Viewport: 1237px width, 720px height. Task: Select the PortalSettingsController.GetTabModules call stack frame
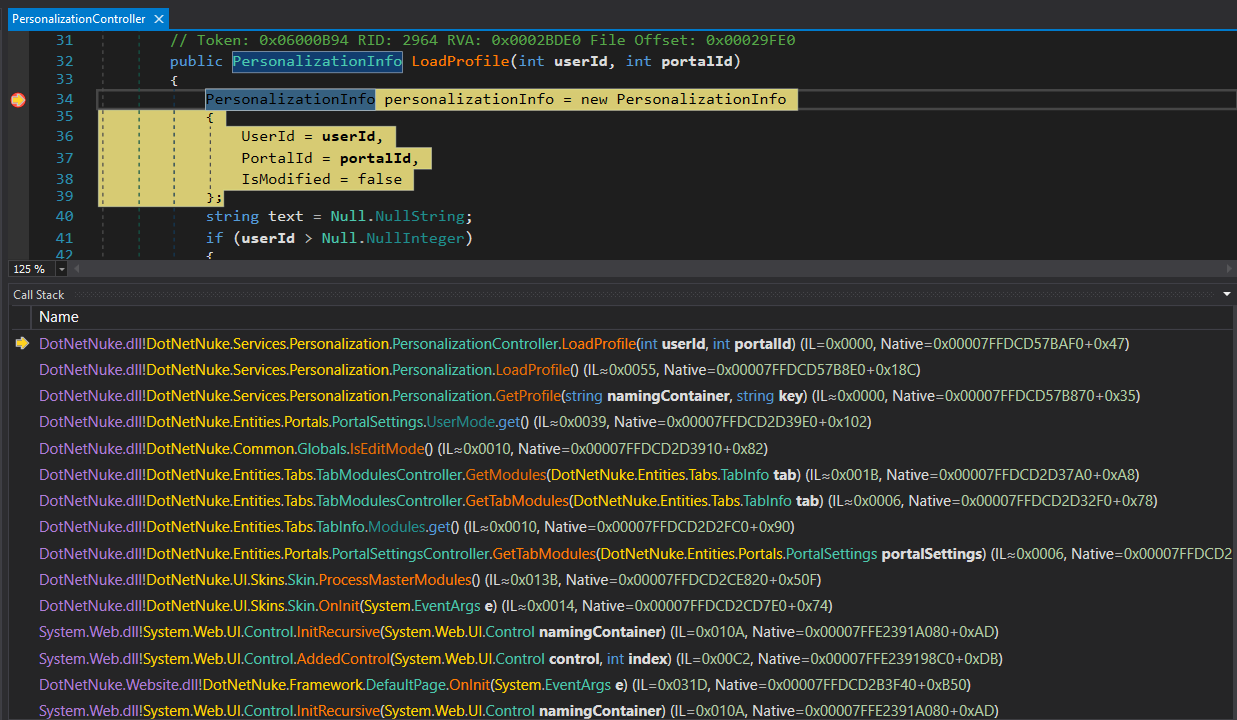[x=635, y=554]
